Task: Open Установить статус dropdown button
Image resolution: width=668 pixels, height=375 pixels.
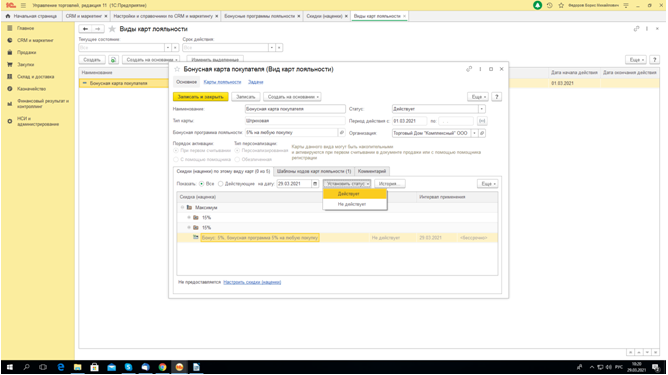Action: click(347, 184)
